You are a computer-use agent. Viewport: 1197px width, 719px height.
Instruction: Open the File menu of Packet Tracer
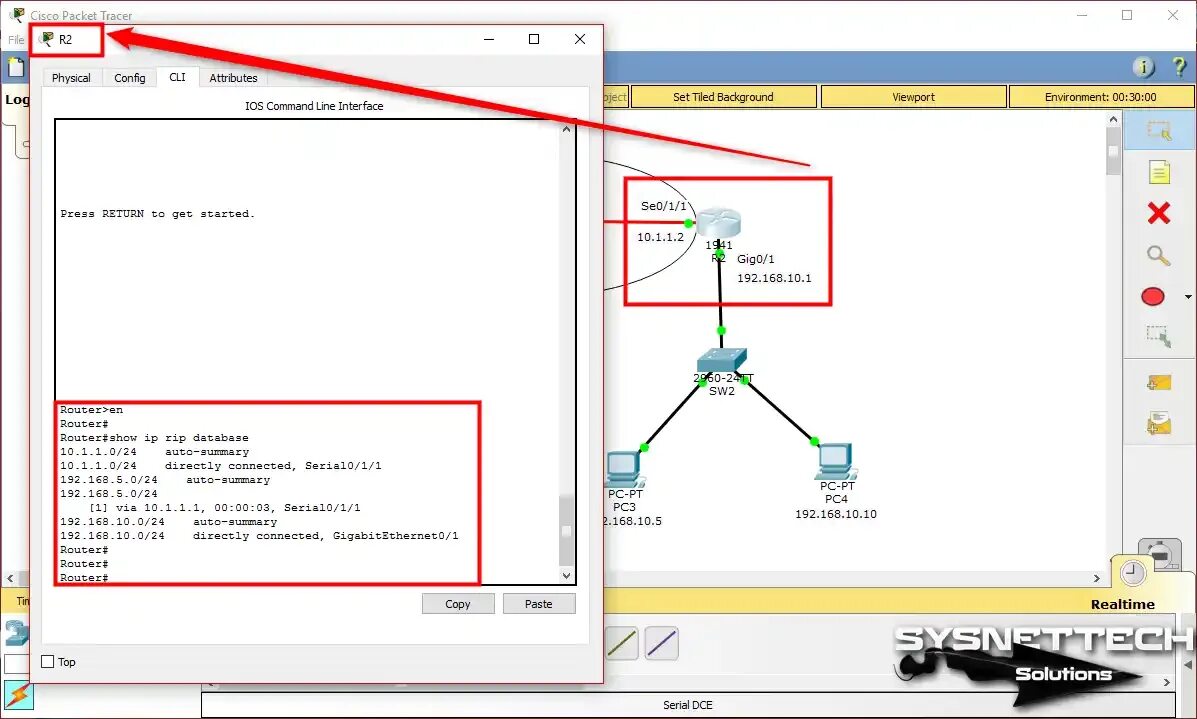click(x=16, y=40)
